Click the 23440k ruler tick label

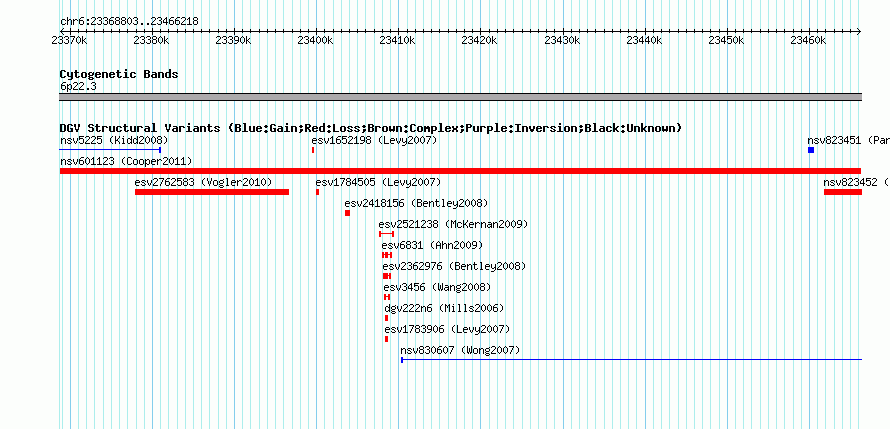click(644, 41)
